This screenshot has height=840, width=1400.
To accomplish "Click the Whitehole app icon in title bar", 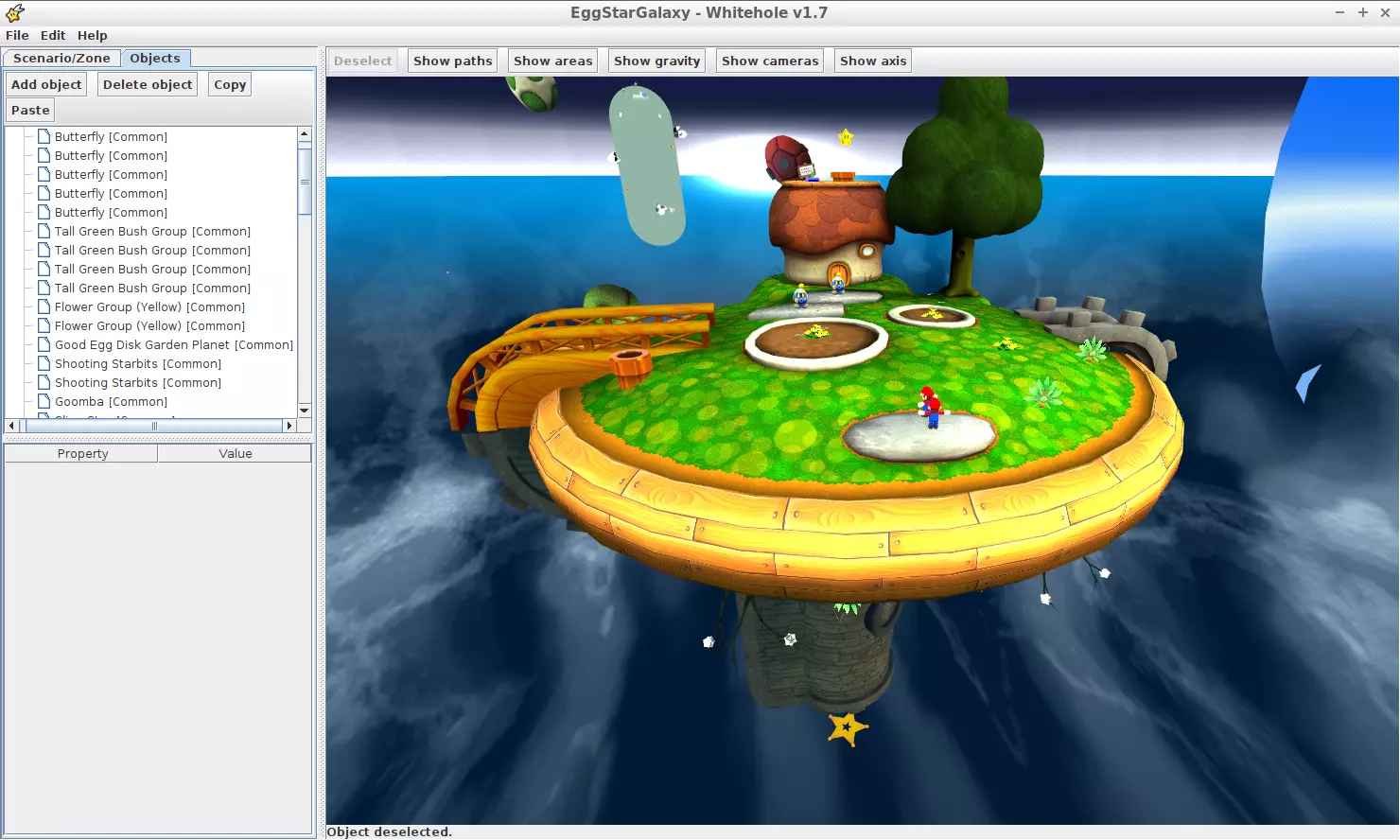I will tap(15, 12).
